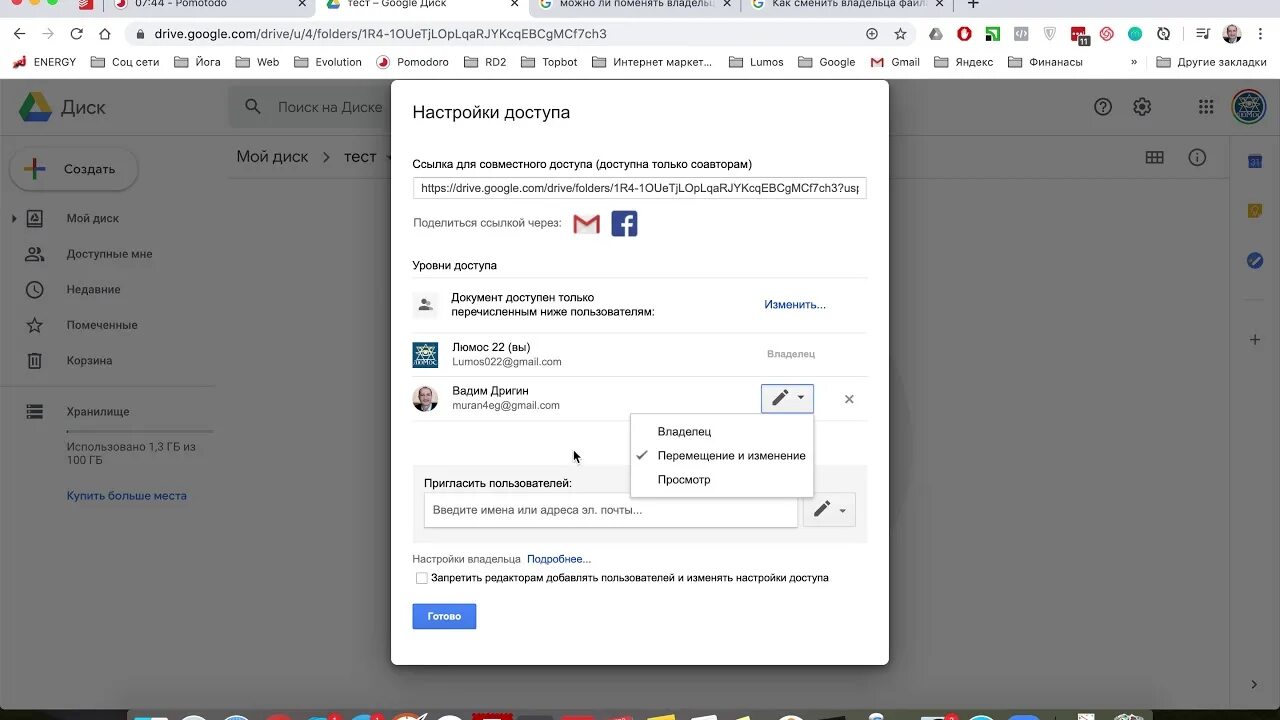Click the storage usage bar
This screenshot has height=720, width=1280.
140,432
